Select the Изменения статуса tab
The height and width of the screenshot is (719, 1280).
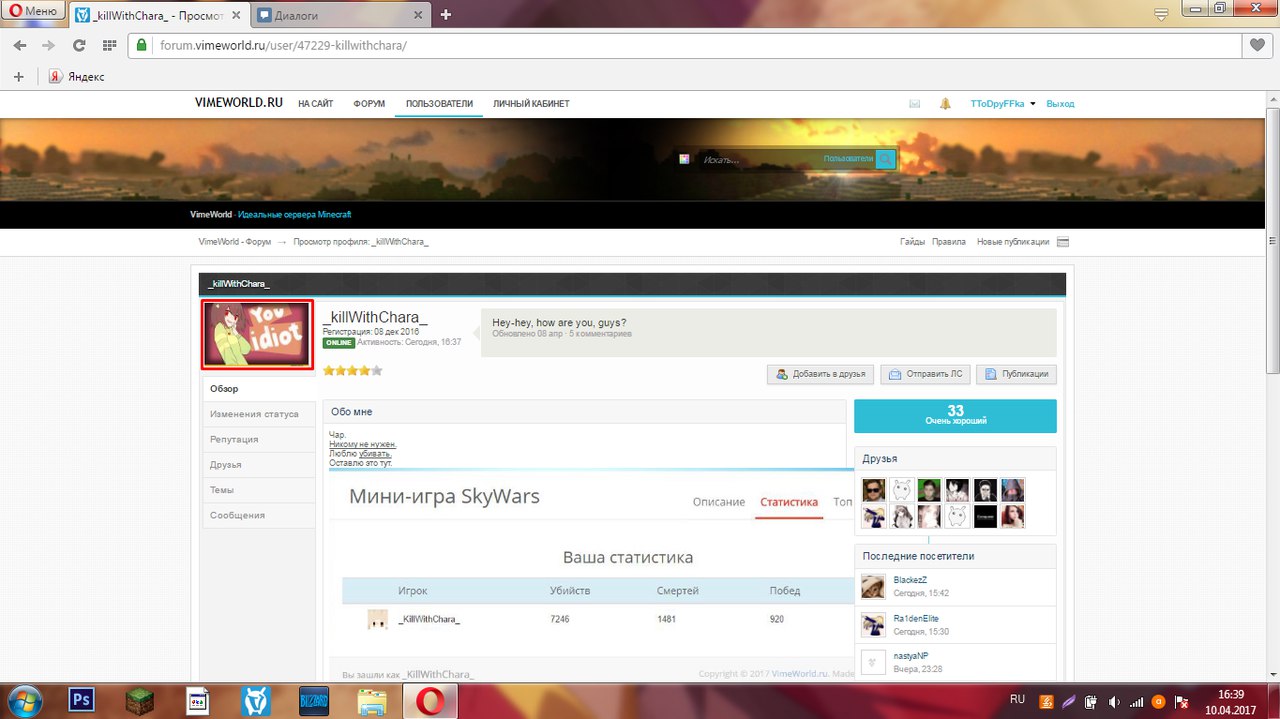point(259,414)
